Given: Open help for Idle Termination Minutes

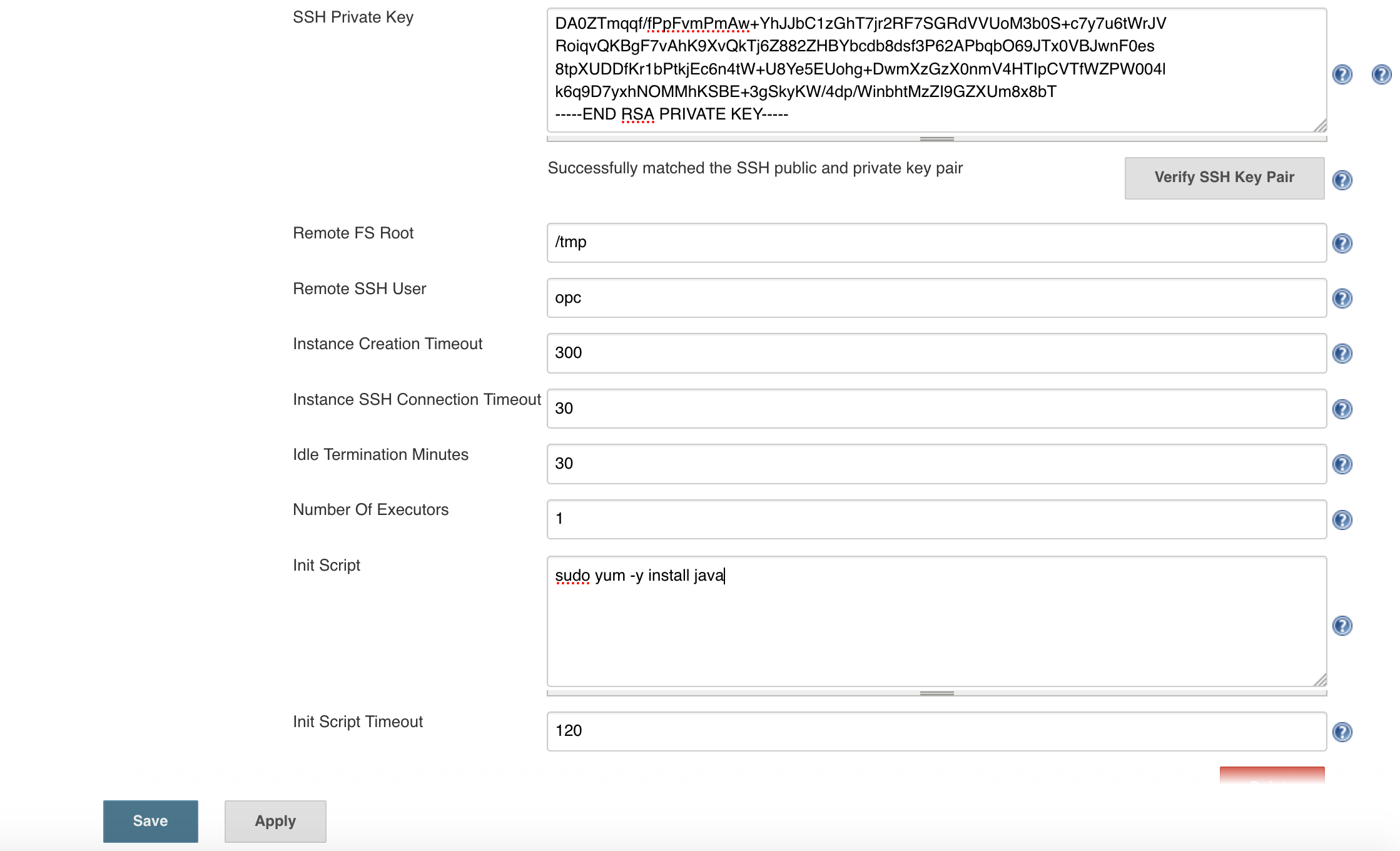Looking at the screenshot, I should point(1342,464).
